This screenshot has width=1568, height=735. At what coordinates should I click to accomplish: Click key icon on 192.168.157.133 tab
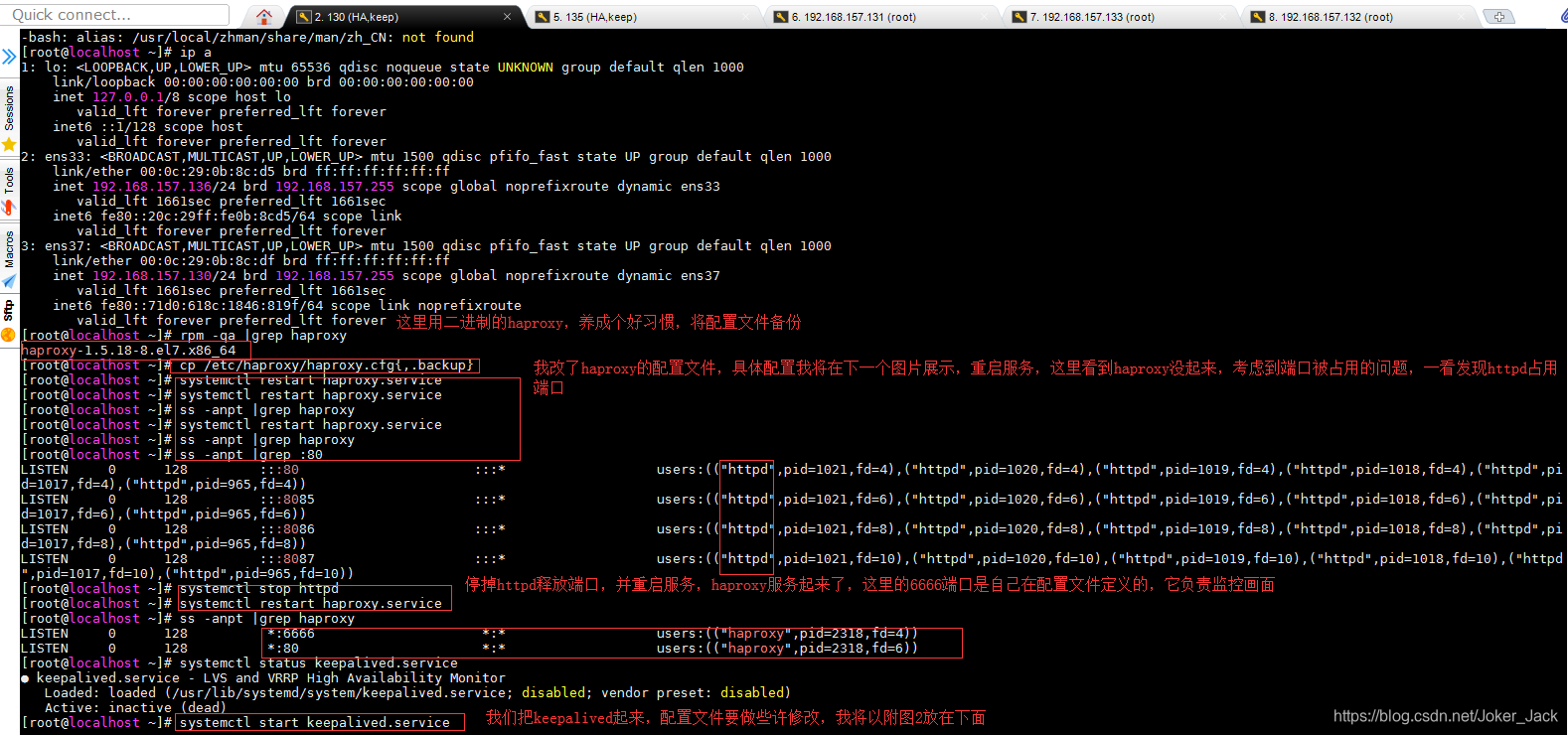click(1019, 17)
